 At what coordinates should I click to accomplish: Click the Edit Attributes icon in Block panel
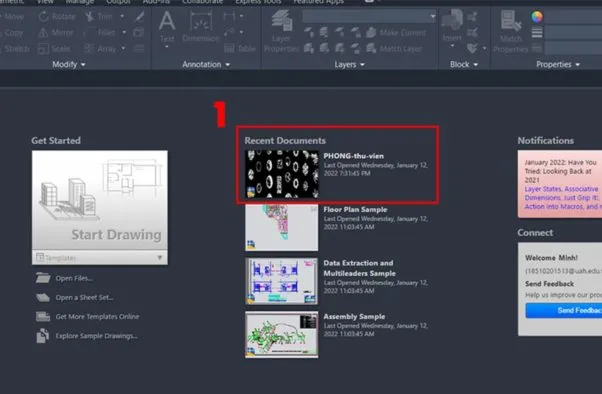point(472,48)
